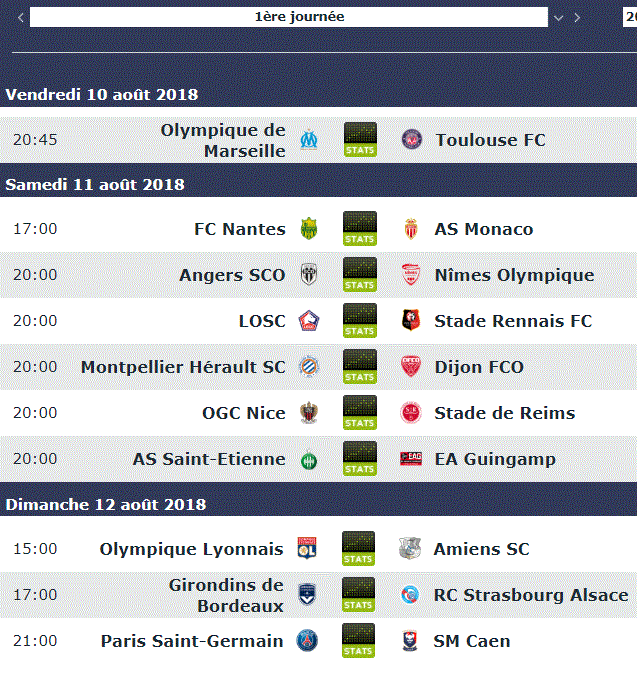The height and width of the screenshot is (681, 637).
Task: Click the EA Guingamp logo
Action: tap(411, 459)
